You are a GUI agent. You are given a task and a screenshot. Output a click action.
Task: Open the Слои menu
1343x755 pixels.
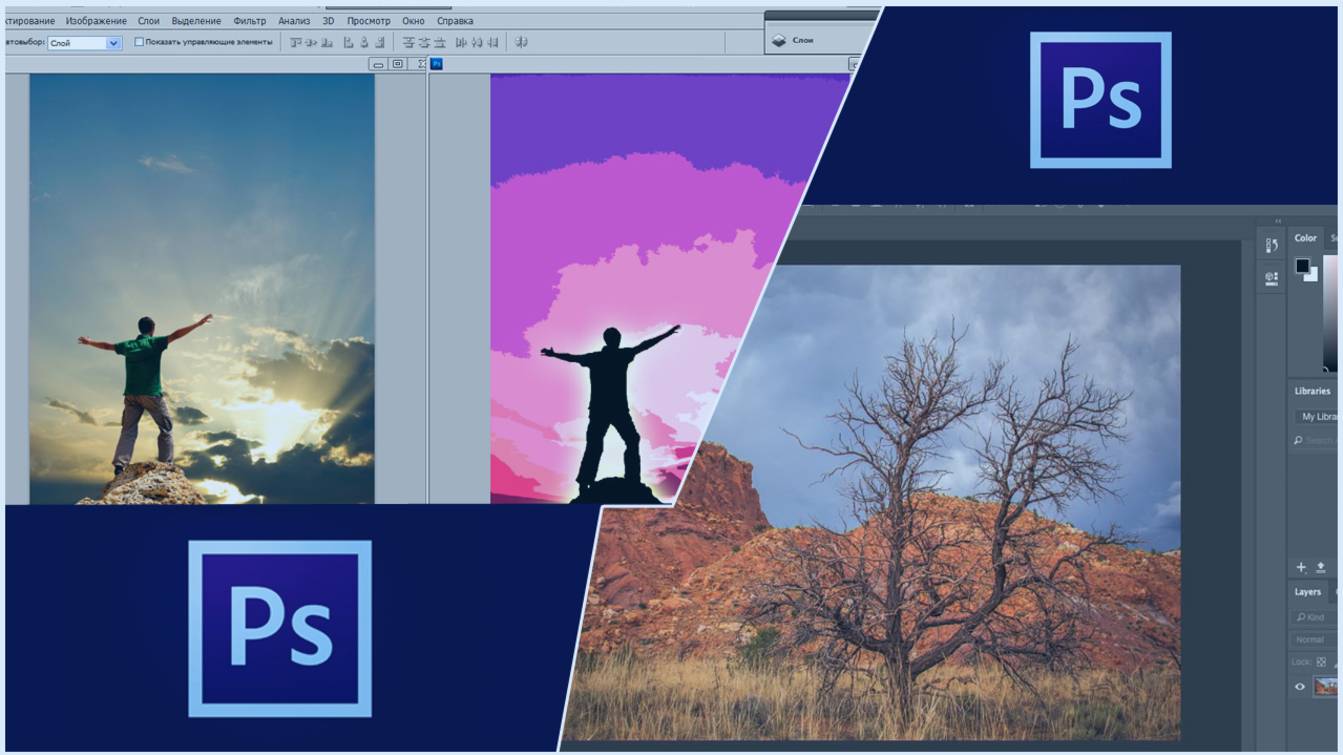click(149, 21)
